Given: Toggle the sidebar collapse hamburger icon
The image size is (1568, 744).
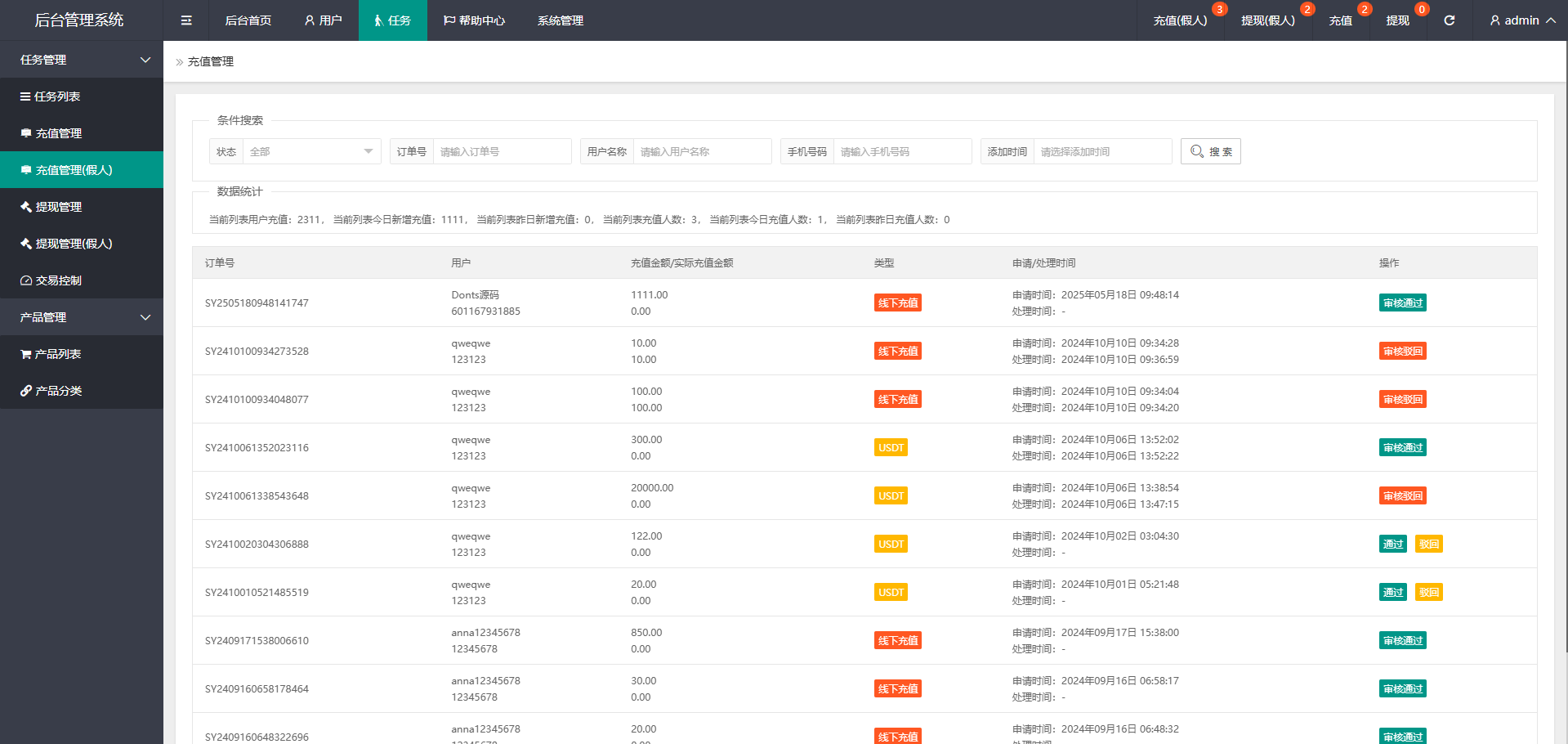Looking at the screenshot, I should coord(186,20).
